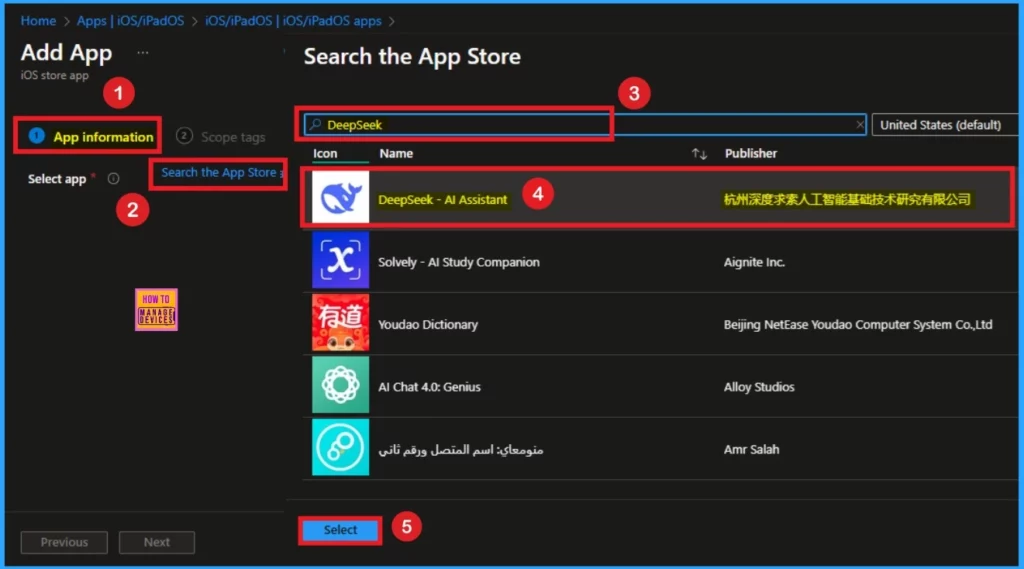Image resolution: width=1024 pixels, height=569 pixels.
Task: Select the Solvely - AI Study Companion name
Action: [459, 262]
